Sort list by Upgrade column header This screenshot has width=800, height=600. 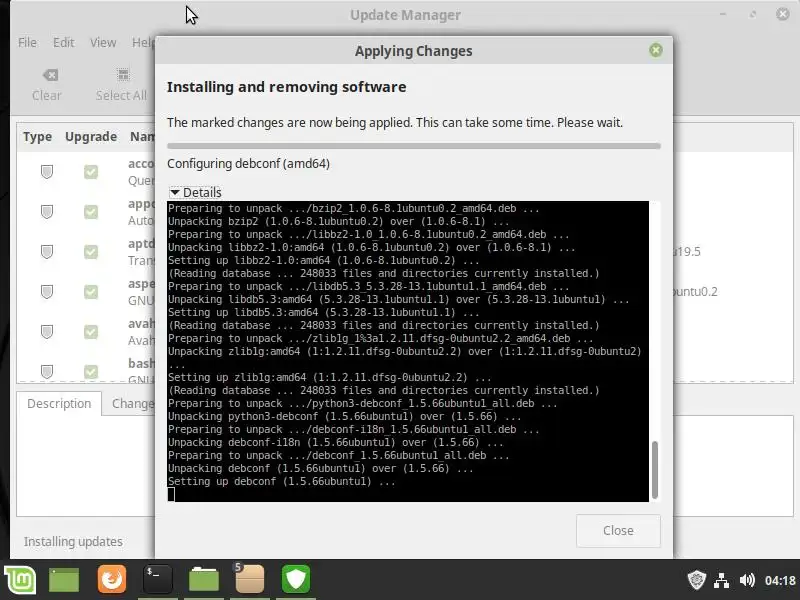(x=91, y=137)
